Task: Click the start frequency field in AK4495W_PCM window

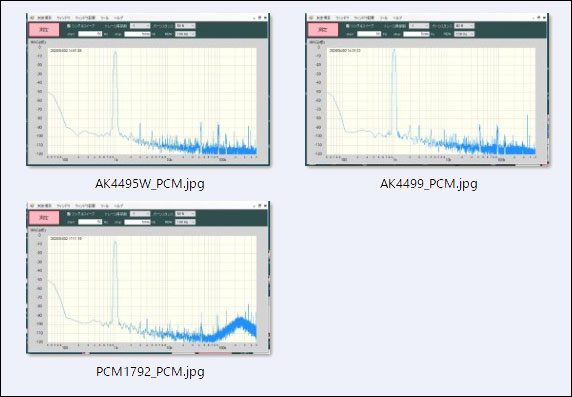Action: coord(90,34)
